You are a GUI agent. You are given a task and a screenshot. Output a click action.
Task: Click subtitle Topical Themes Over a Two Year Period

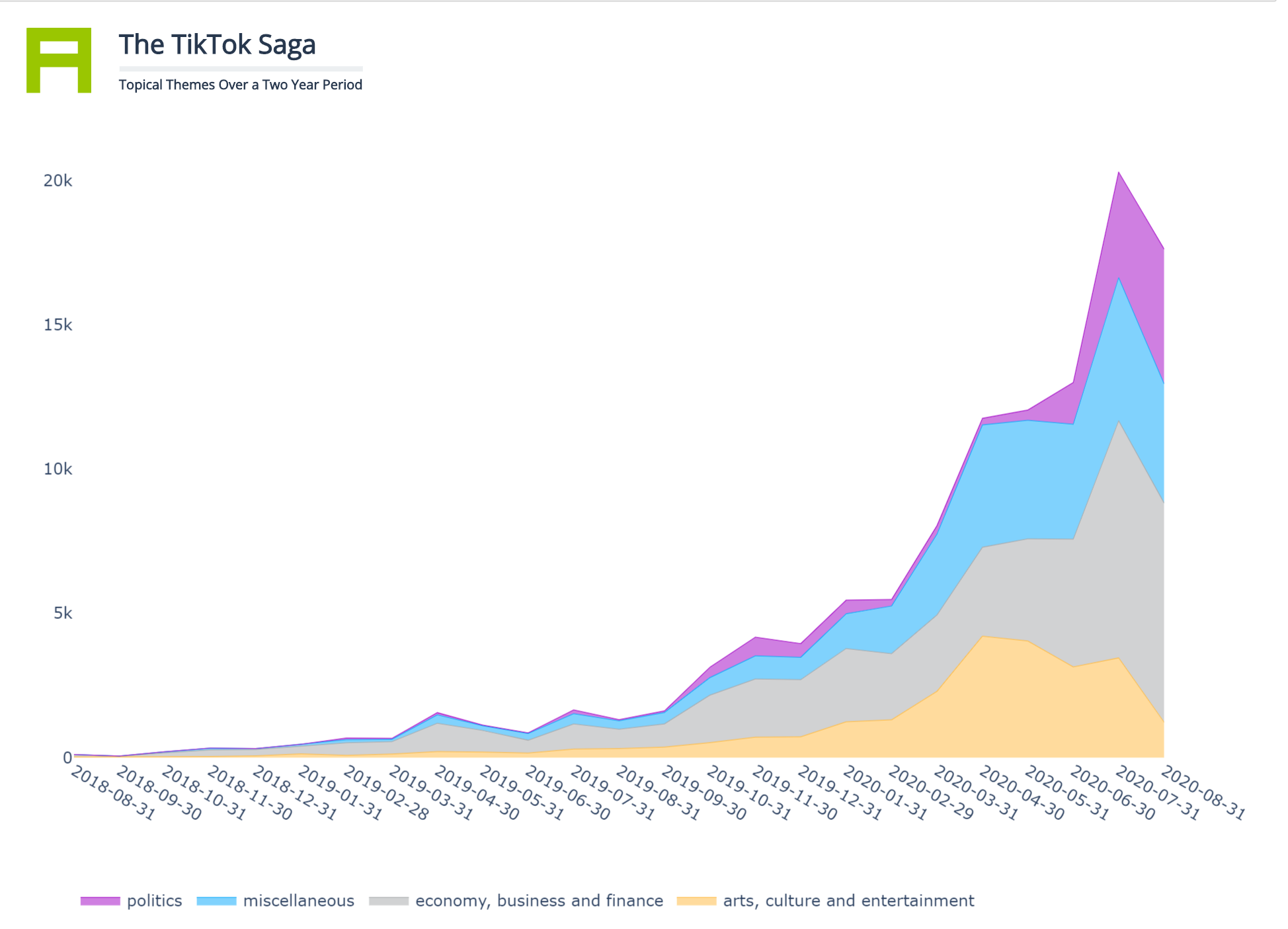tap(241, 85)
